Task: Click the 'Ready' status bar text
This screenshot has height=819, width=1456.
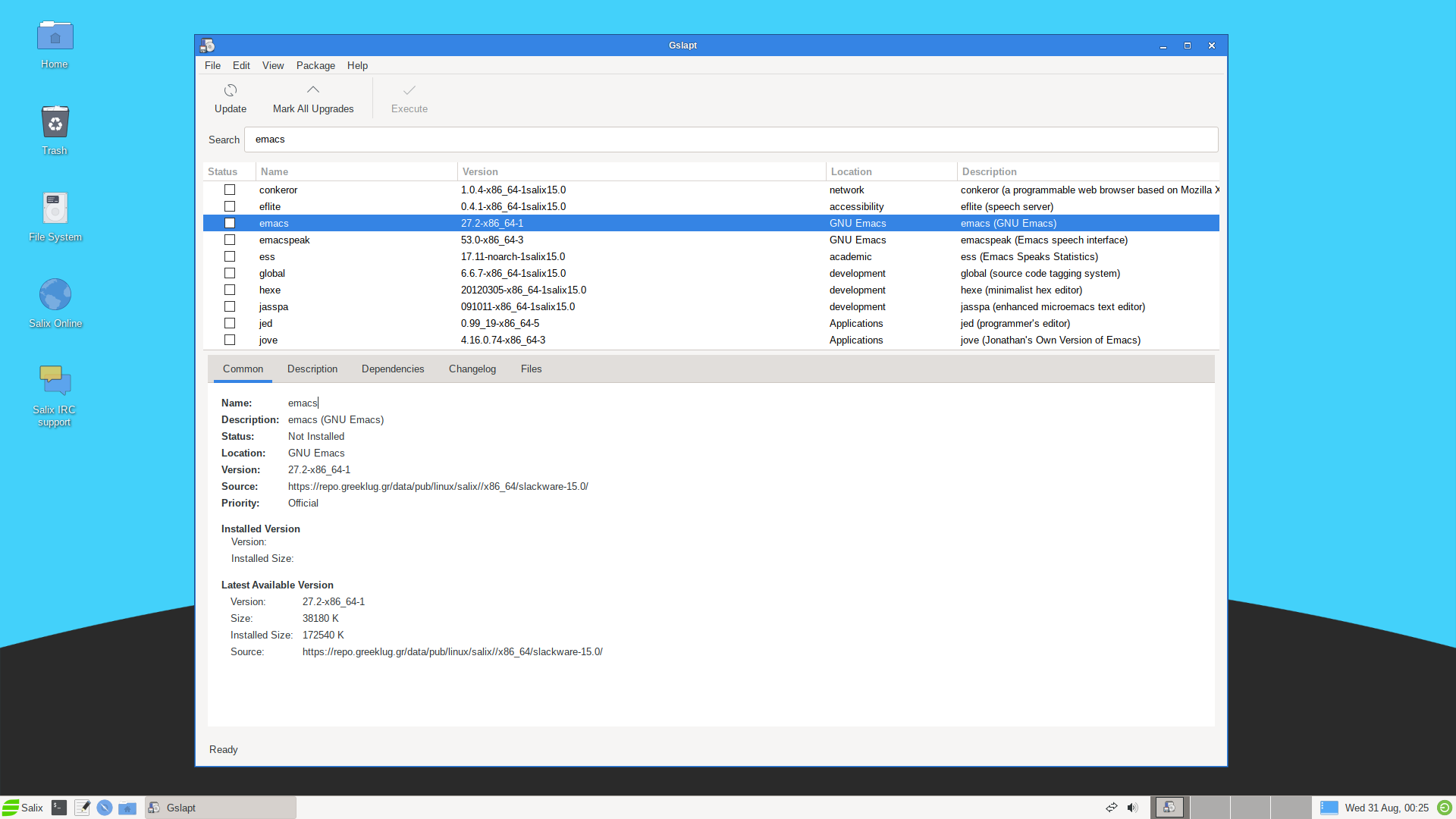Action: [x=223, y=750]
